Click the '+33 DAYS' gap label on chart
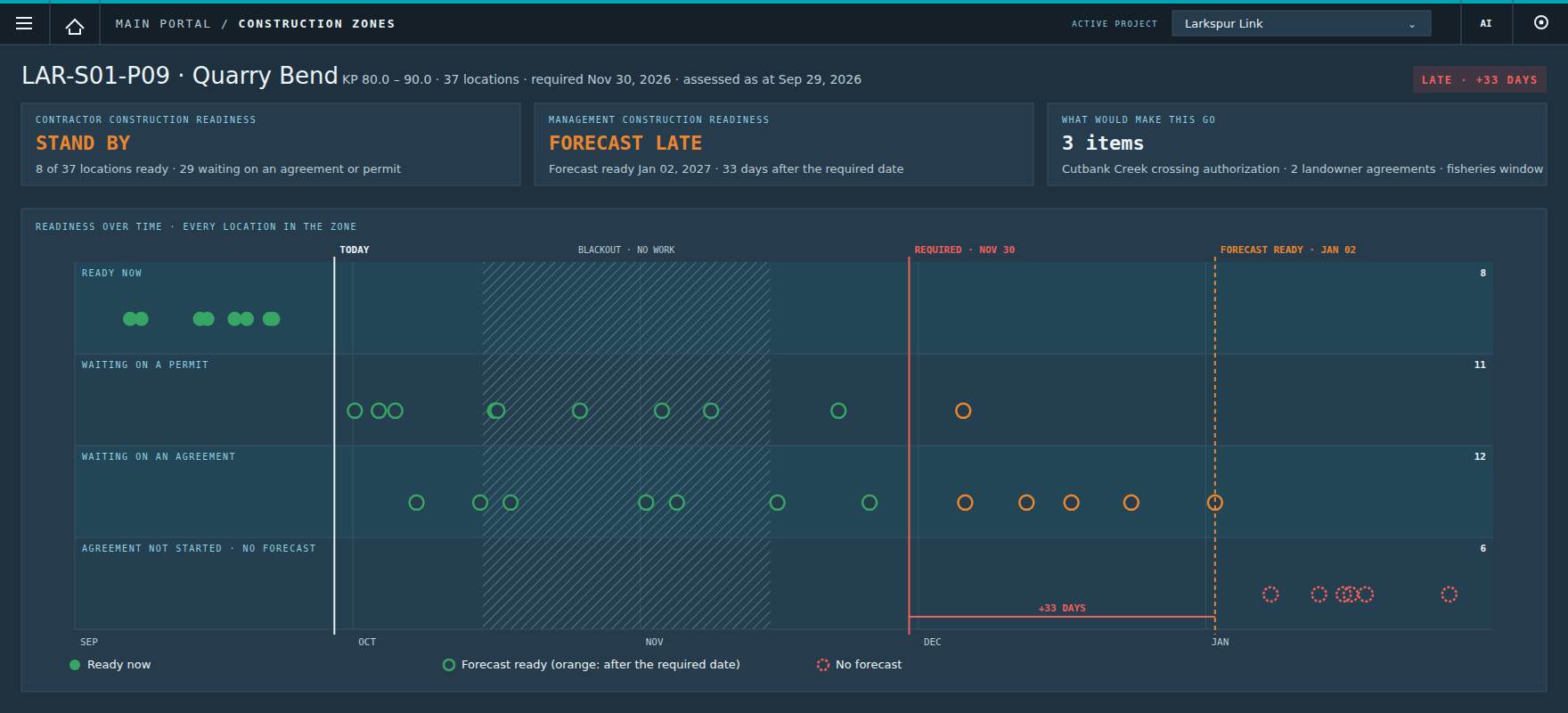1568x713 pixels. [1062, 609]
